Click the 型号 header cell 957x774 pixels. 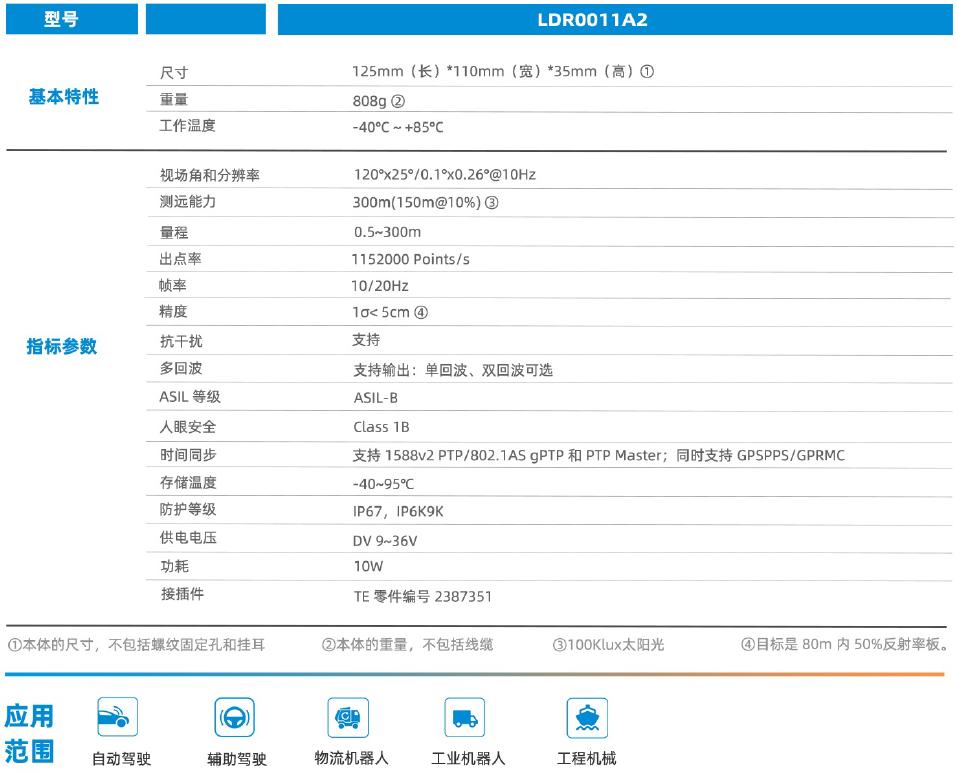62,20
